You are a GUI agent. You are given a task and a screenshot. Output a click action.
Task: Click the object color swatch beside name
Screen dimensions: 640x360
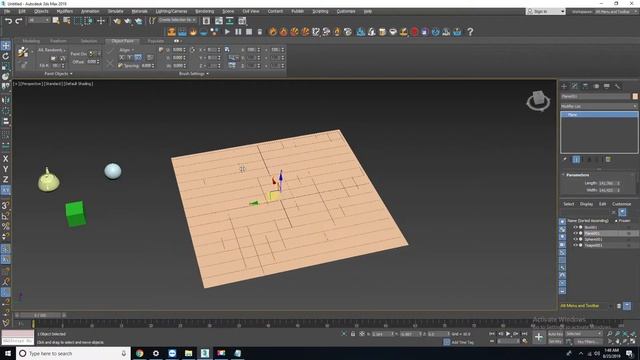[x=635, y=96]
